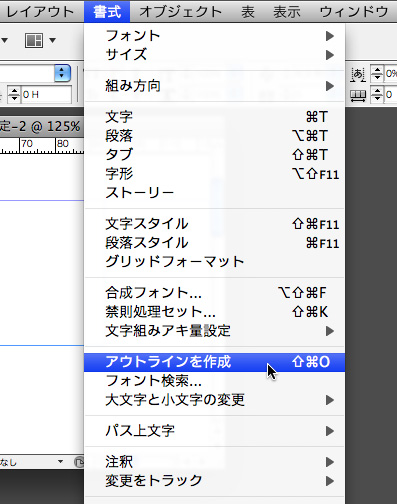The height and width of the screenshot is (504, 397).
Task: Adjust stepper next to 0% field
Action: pyautogui.click(x=377, y=74)
